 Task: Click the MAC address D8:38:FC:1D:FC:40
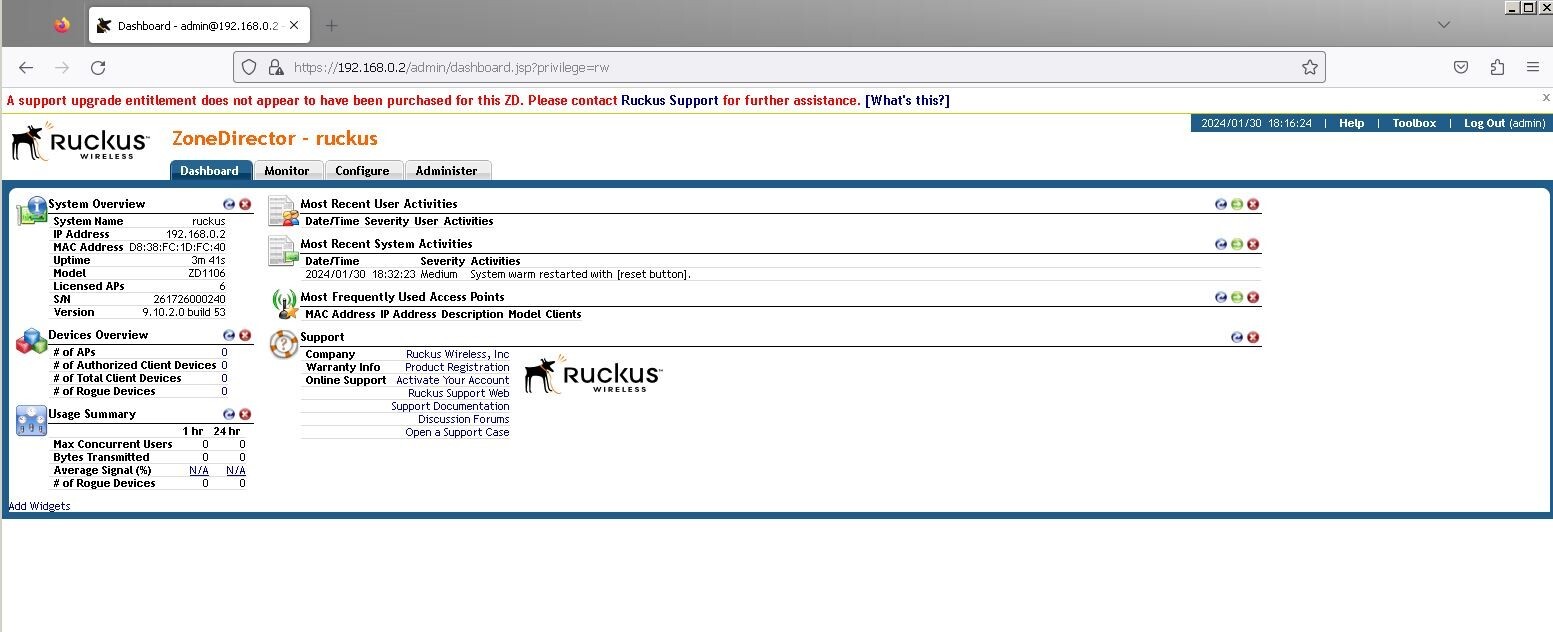177,247
